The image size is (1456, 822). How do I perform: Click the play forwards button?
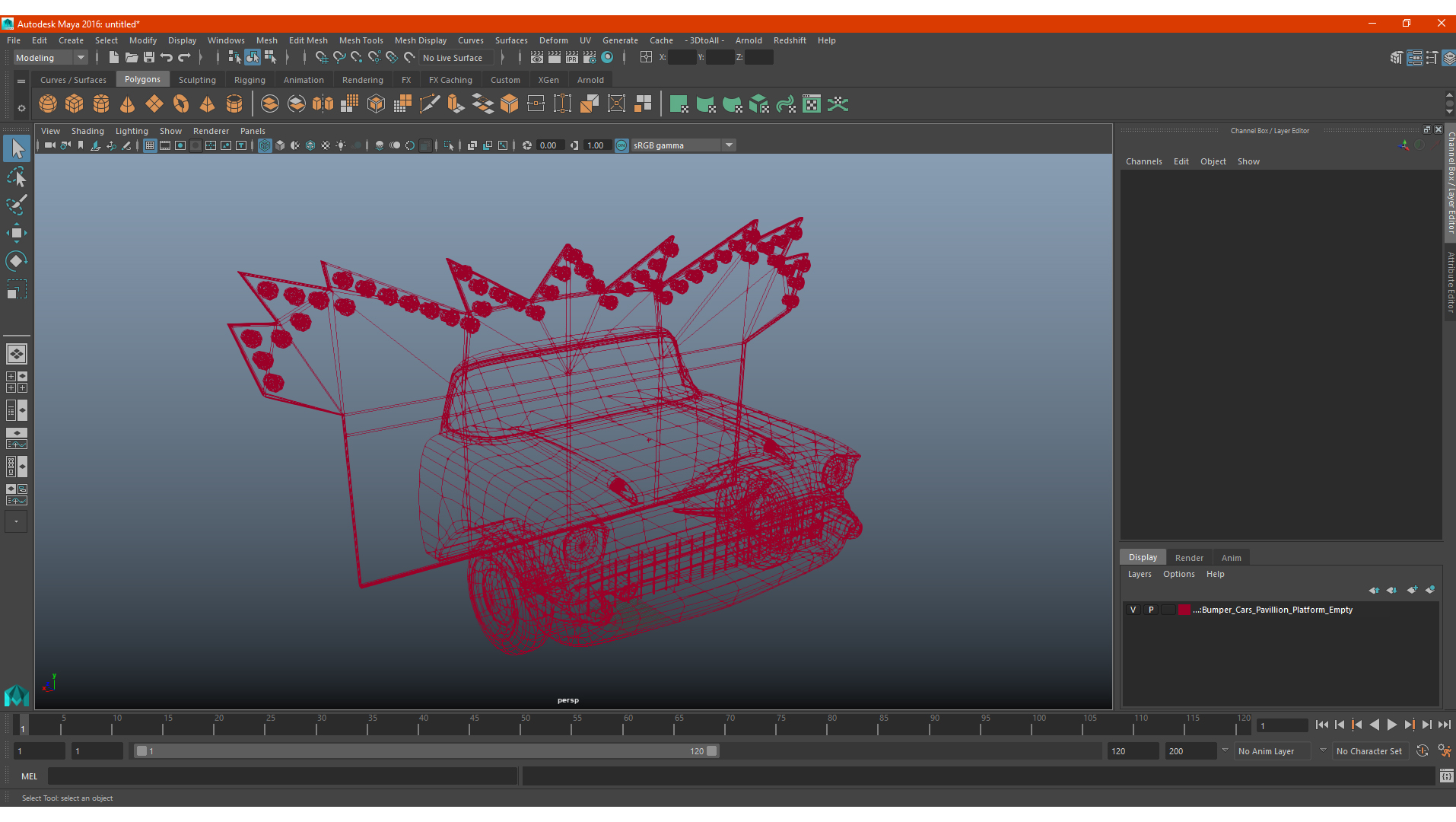click(1391, 725)
